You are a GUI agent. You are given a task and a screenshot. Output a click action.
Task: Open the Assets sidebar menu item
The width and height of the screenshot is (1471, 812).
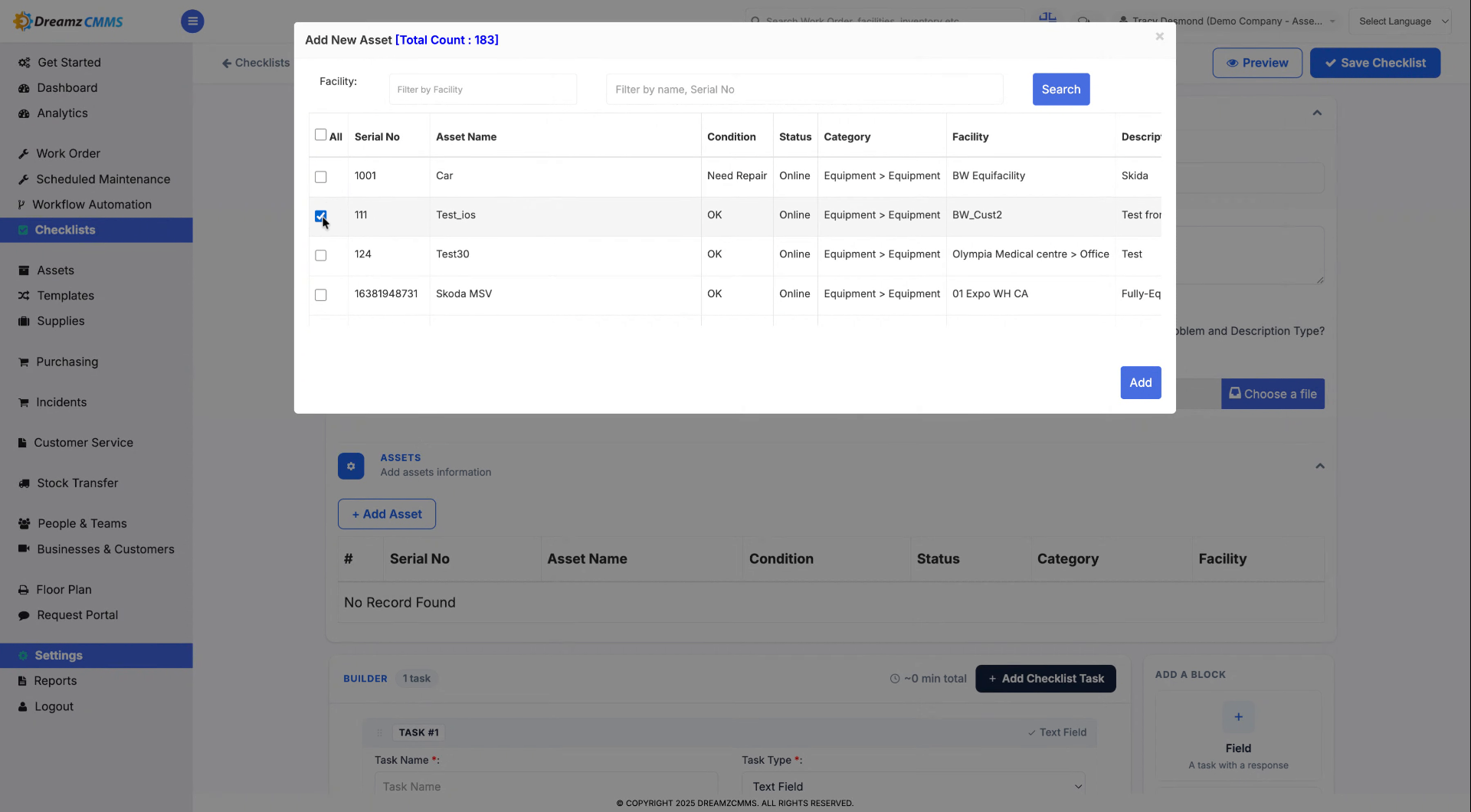56,270
